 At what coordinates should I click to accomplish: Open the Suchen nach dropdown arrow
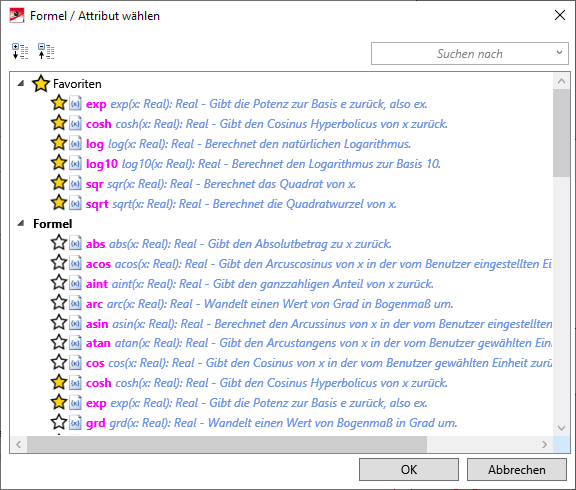coord(559,53)
